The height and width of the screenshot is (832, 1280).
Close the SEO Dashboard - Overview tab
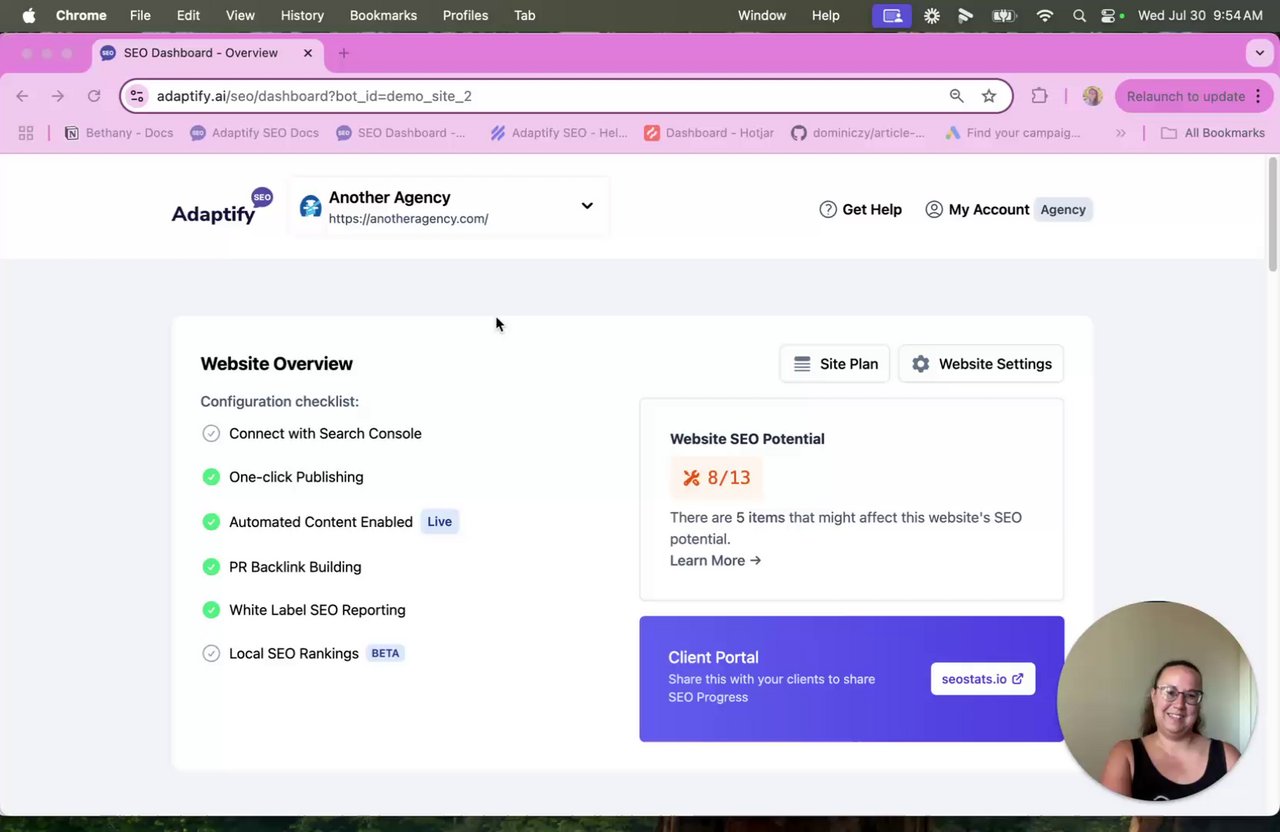pos(308,53)
